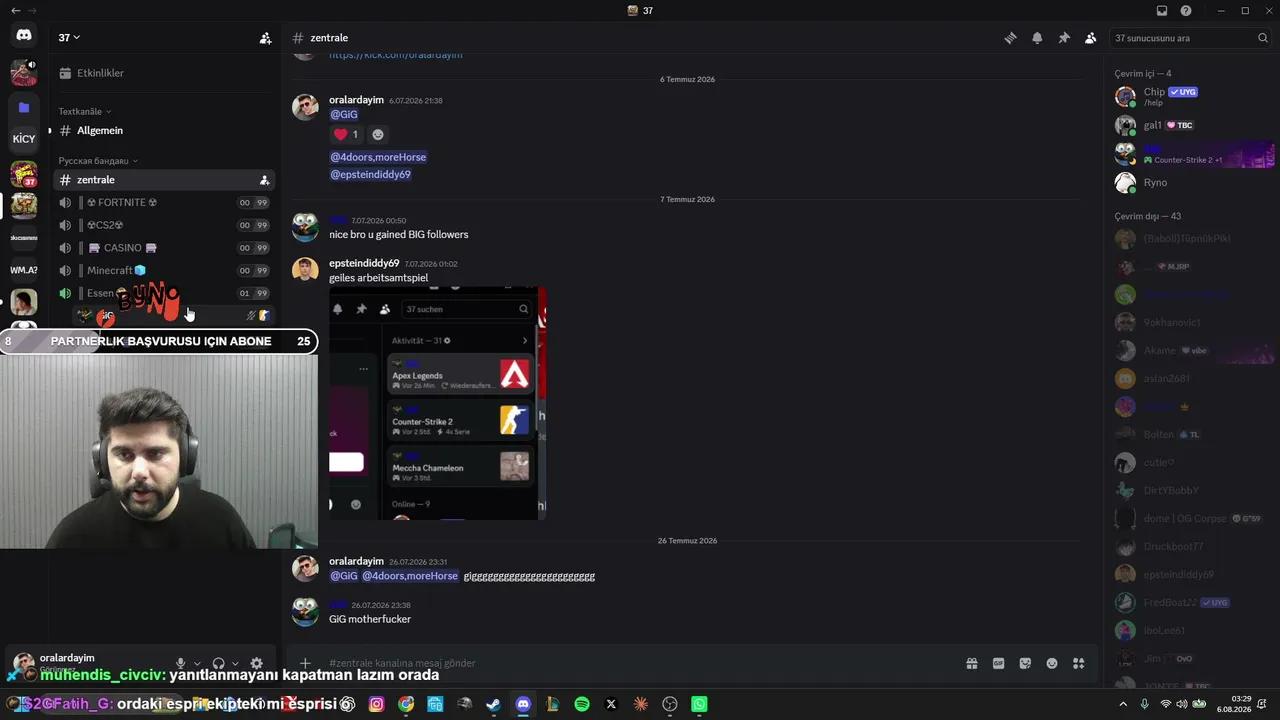Join the CASINO voice channel
This screenshot has height=720, width=1280.
pos(163,248)
